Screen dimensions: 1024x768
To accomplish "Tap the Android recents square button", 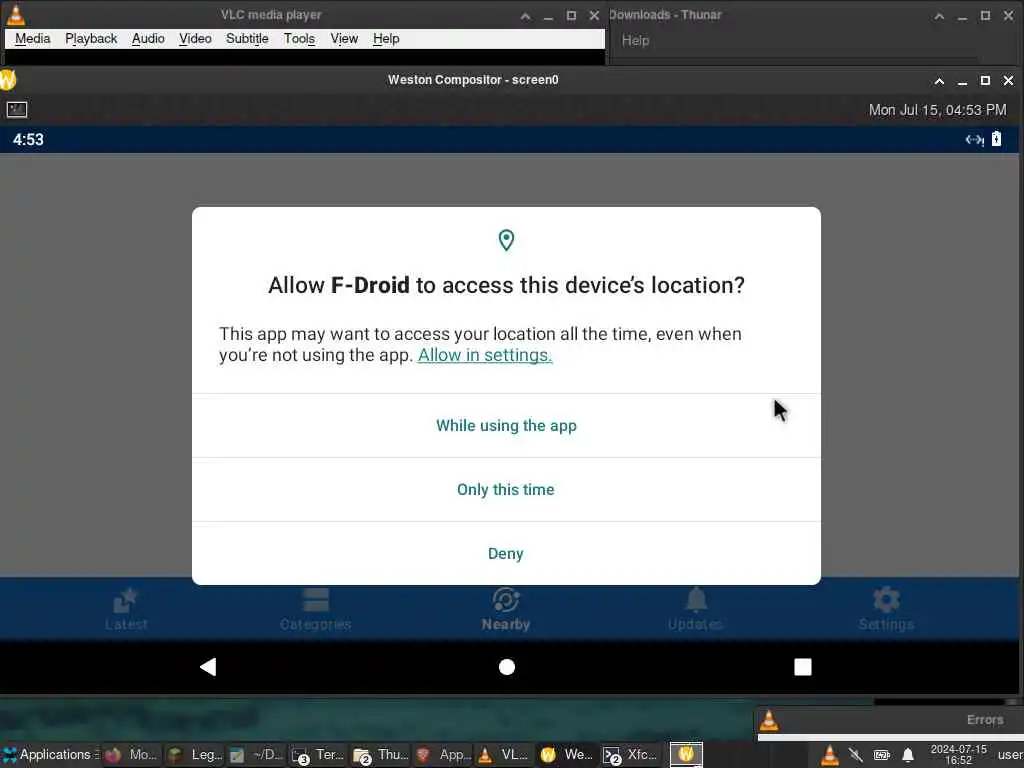I will coord(803,667).
